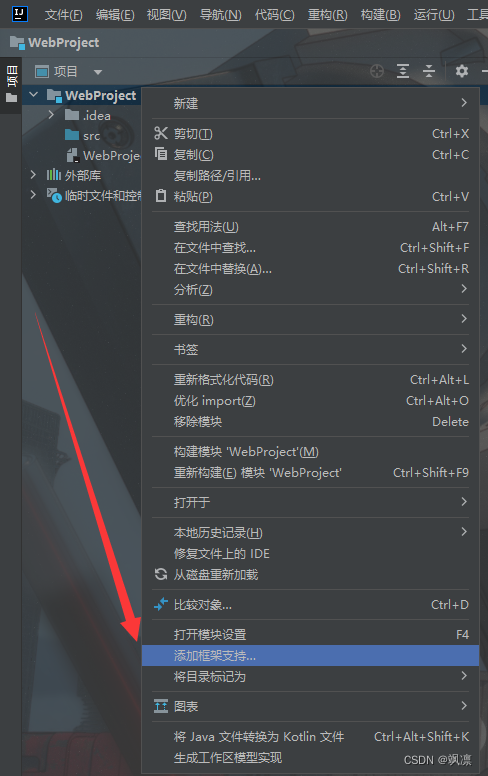Viewport: 488px width, 776px height.
Task: Click the clipboard icon beside 粘贴(P)
Action: point(161,196)
